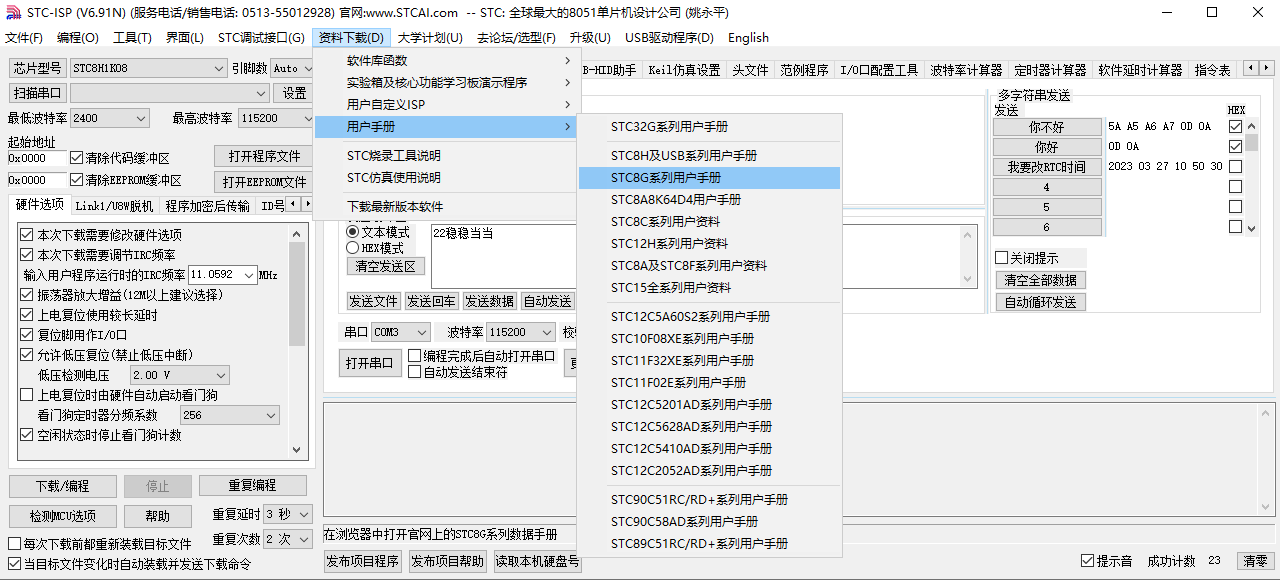Open the STC调试接口(G) menu

click(261, 38)
